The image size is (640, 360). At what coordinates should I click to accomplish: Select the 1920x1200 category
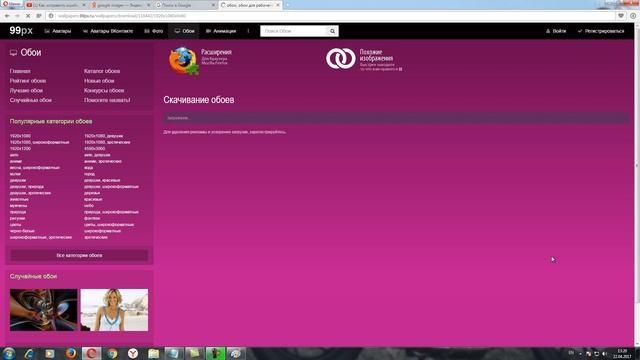tap(20, 149)
